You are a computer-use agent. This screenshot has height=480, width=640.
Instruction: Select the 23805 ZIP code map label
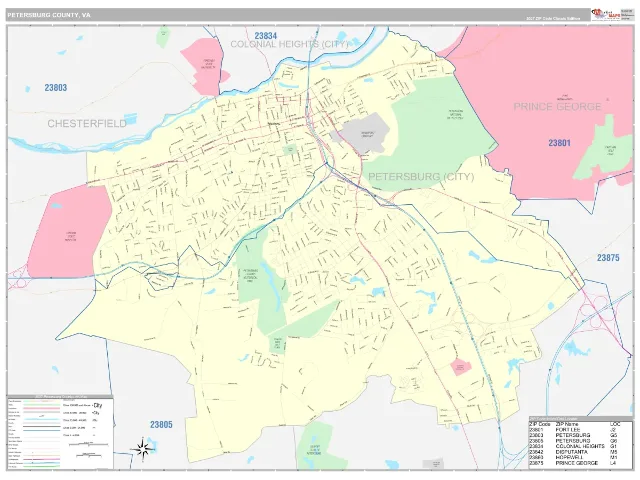pyautogui.click(x=161, y=424)
